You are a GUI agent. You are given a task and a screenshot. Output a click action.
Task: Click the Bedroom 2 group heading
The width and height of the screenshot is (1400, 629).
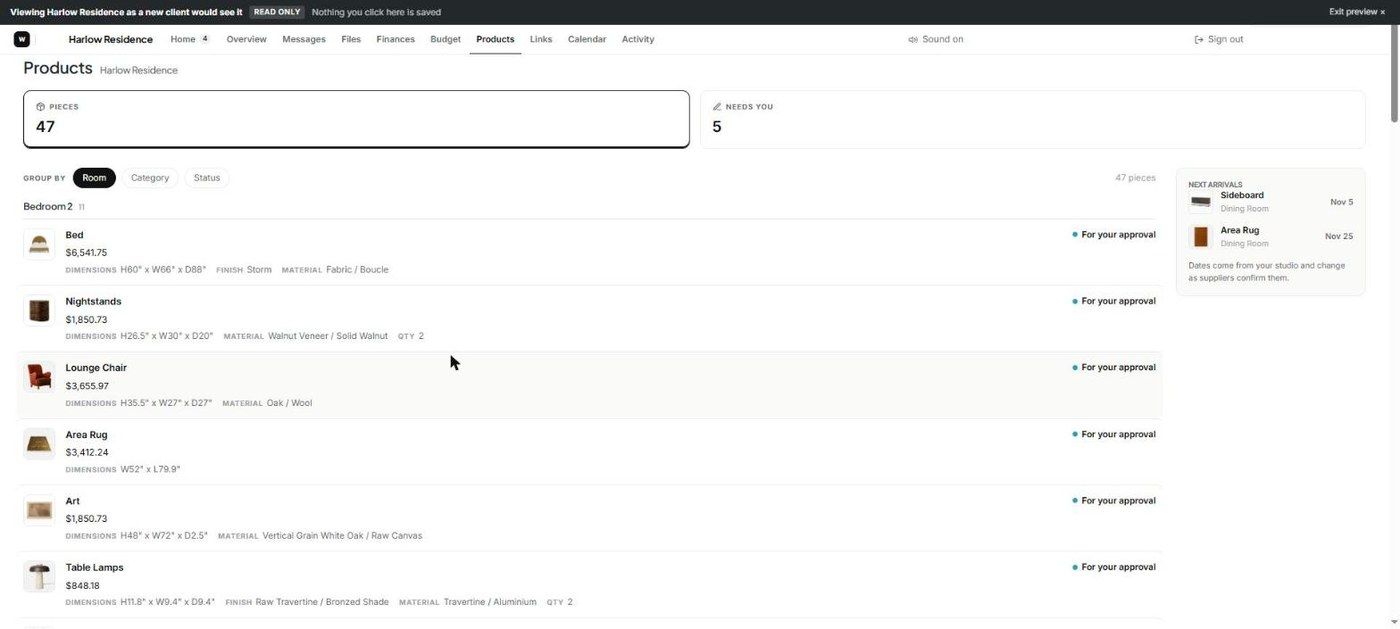coord(48,207)
